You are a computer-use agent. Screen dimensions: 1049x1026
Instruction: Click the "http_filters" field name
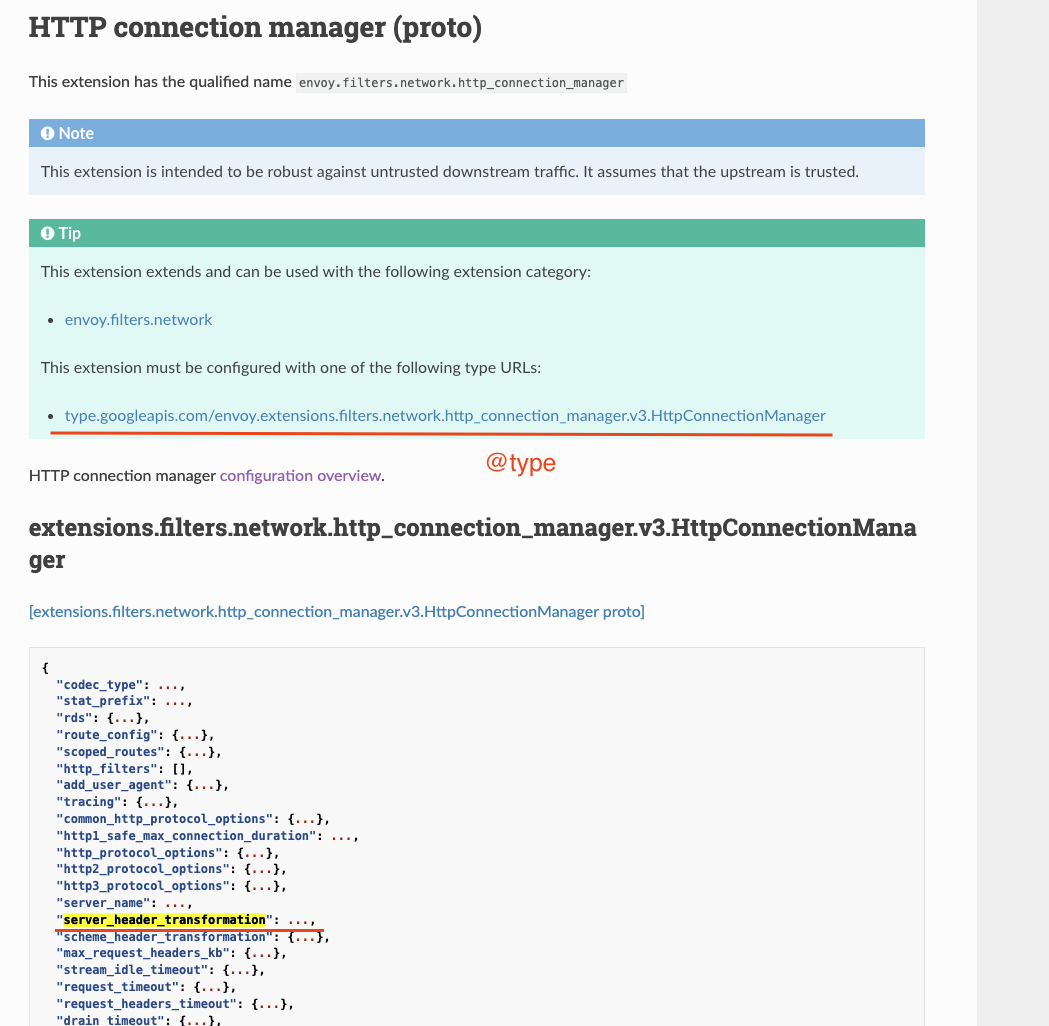107,768
